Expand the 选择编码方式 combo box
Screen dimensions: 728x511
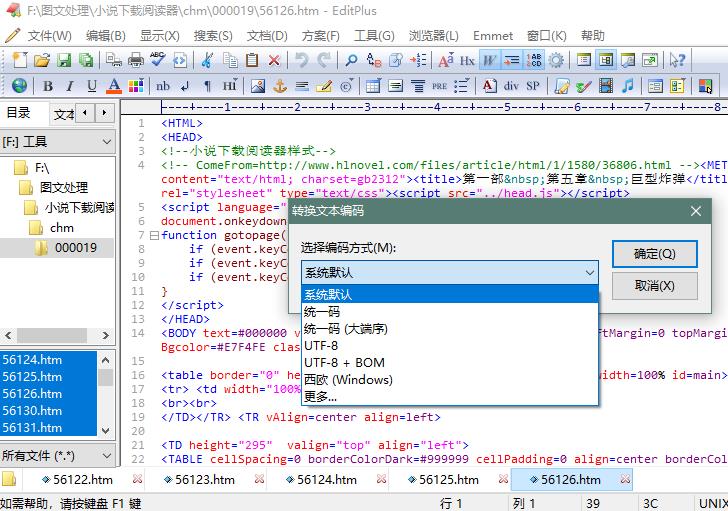[450, 272]
